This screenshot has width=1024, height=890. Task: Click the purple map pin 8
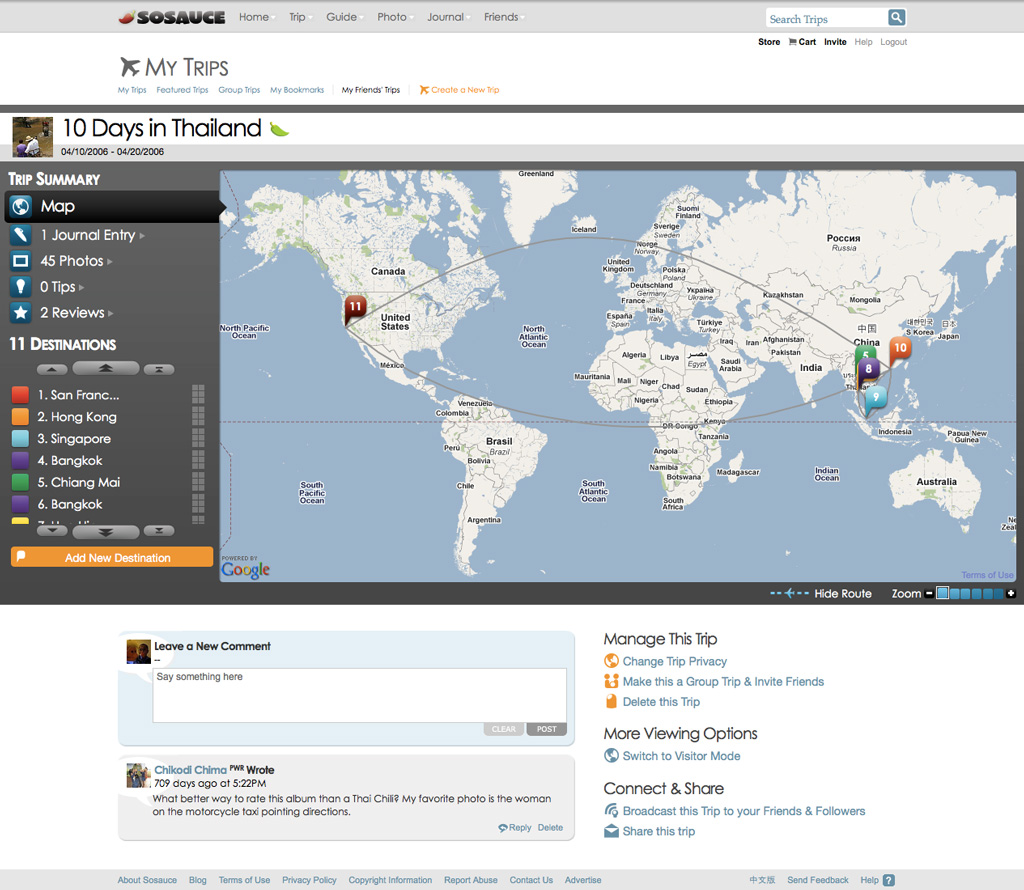869,370
